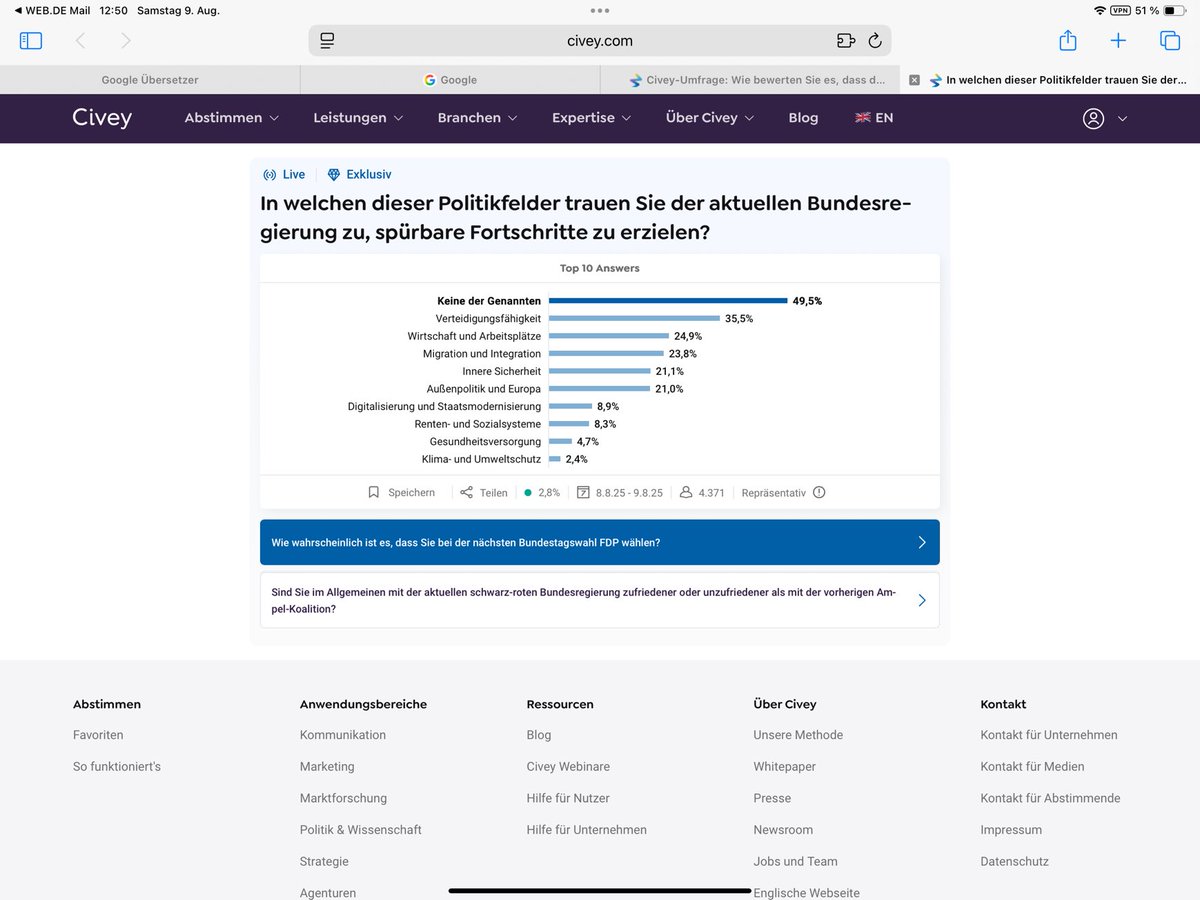Viewport: 1200px width, 900px height.
Task: Switch to Google Übersetzer tab
Action: point(150,80)
